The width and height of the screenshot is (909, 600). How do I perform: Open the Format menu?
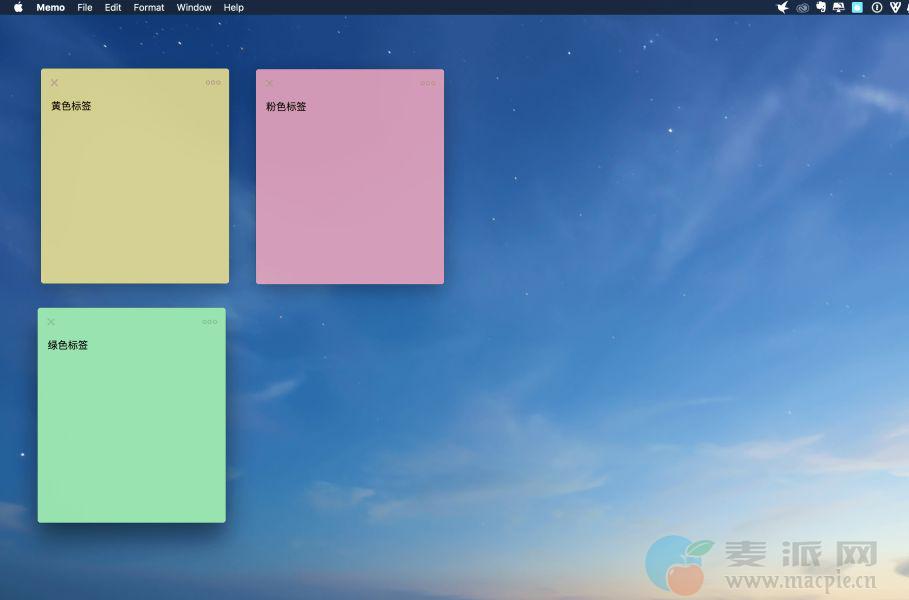point(149,7)
